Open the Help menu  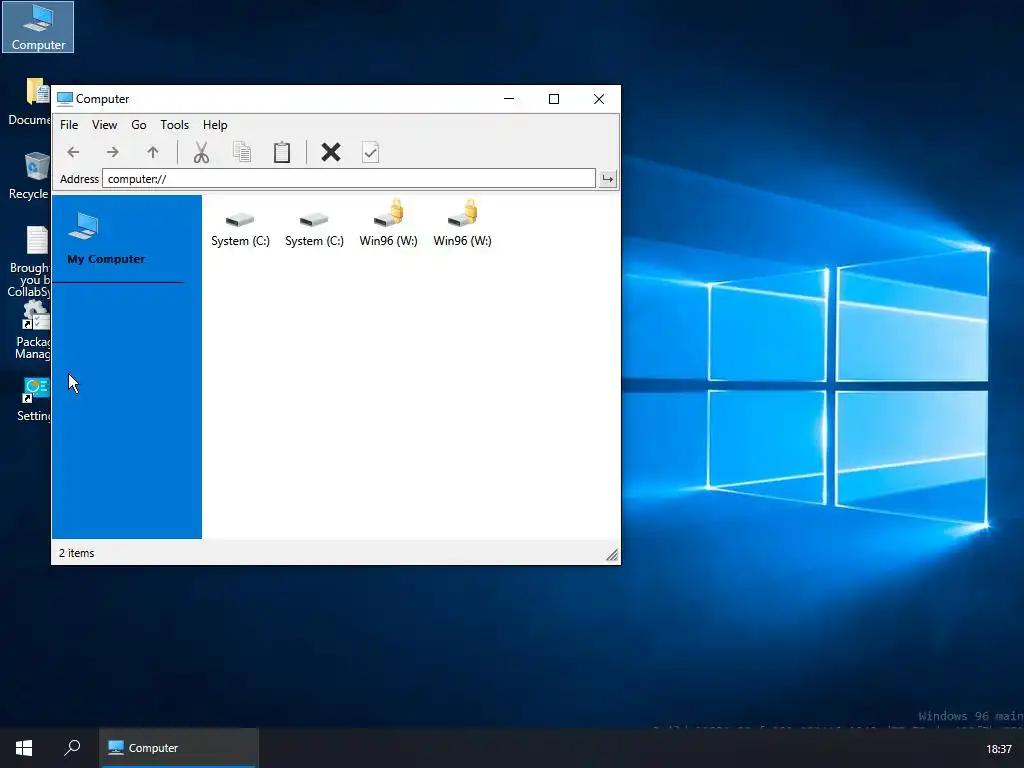[215, 125]
